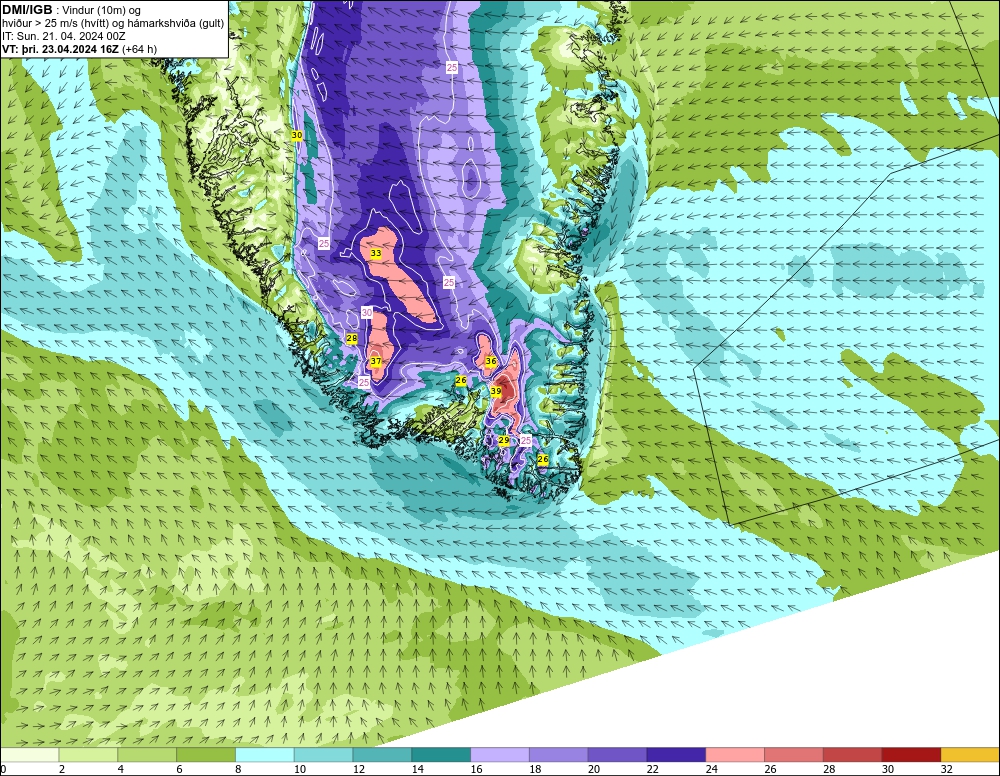
Task: Click the yellow '28' max gust label
Action: [x=351, y=338]
